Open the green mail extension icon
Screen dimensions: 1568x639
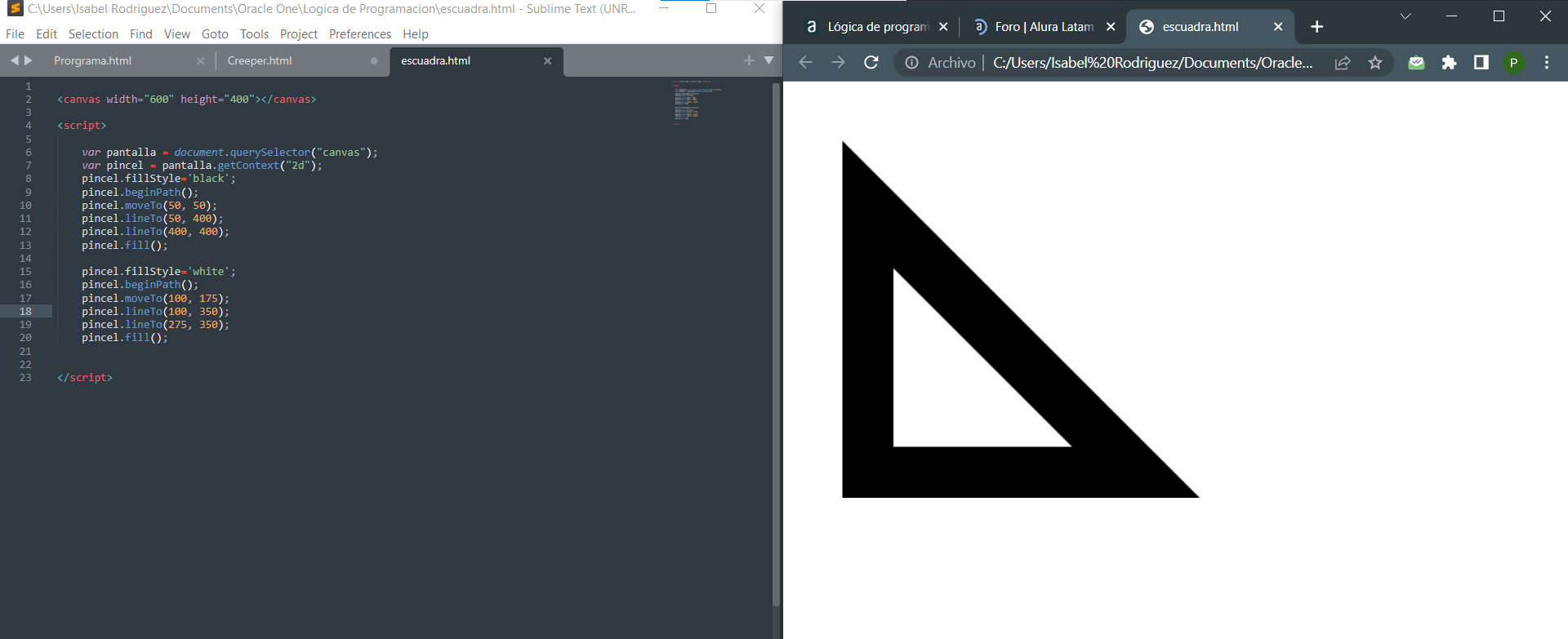1416,63
